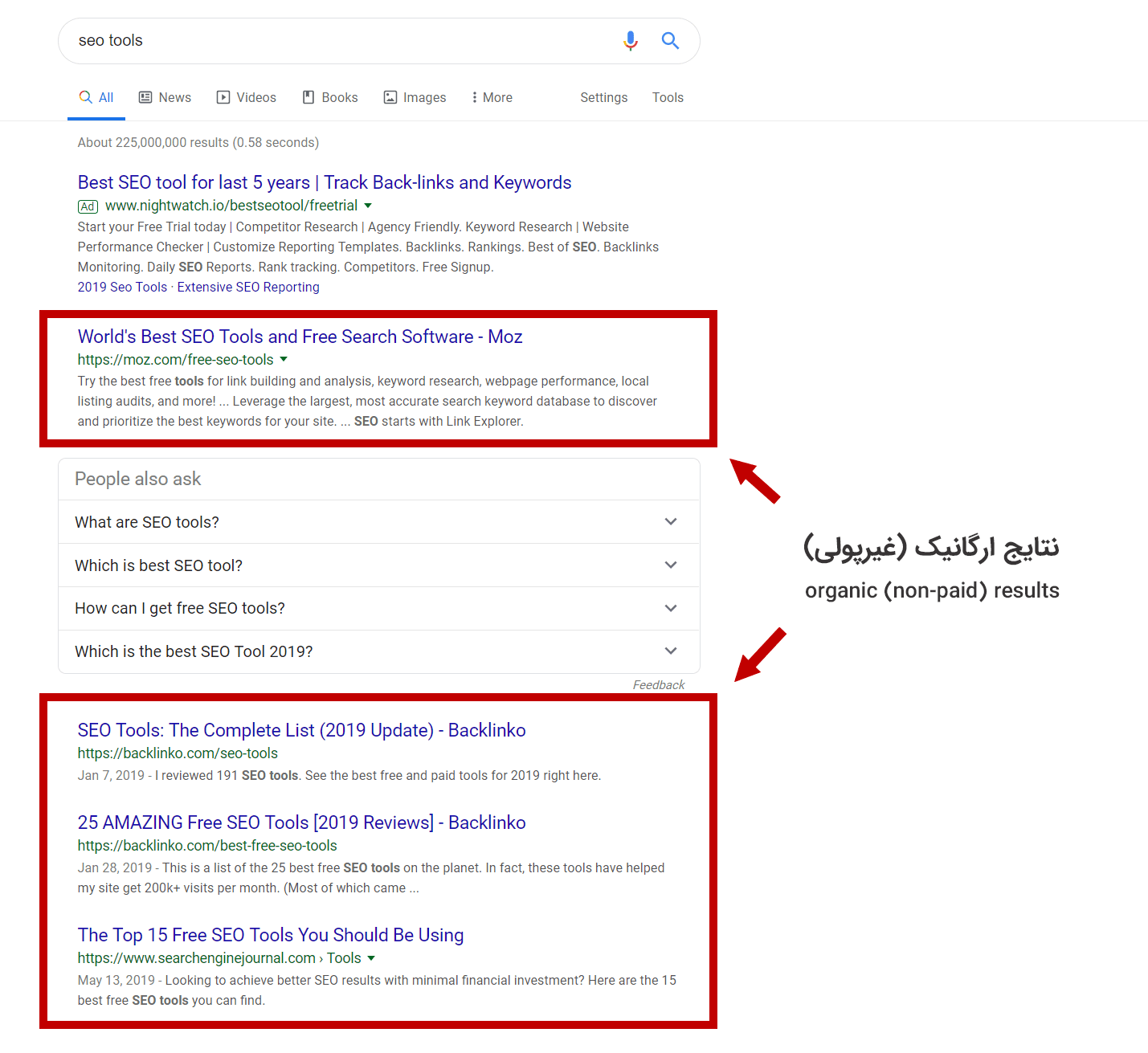Click the three-dot More icon
Image resolution: width=1148 pixels, height=1053 pixels.
coord(474,97)
